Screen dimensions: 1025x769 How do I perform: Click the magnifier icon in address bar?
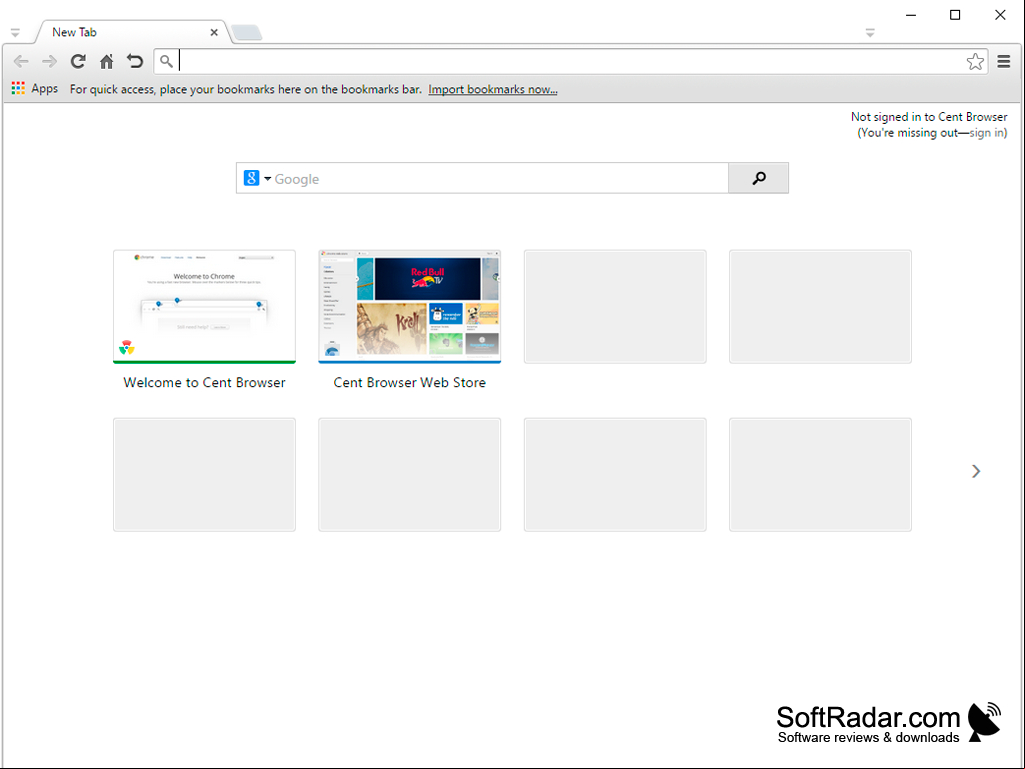click(167, 61)
